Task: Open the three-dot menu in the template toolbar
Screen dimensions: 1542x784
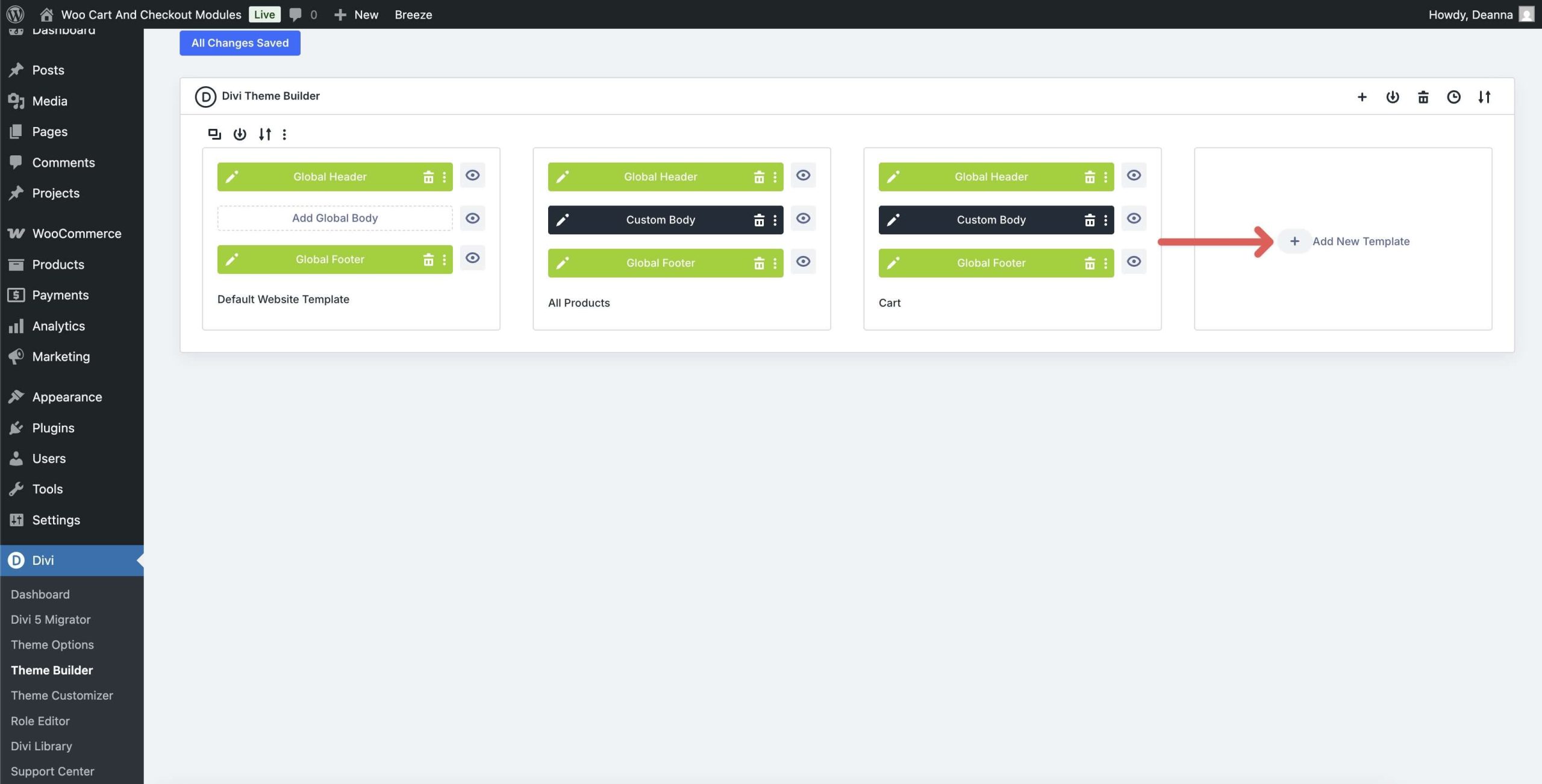Action: 284,134
